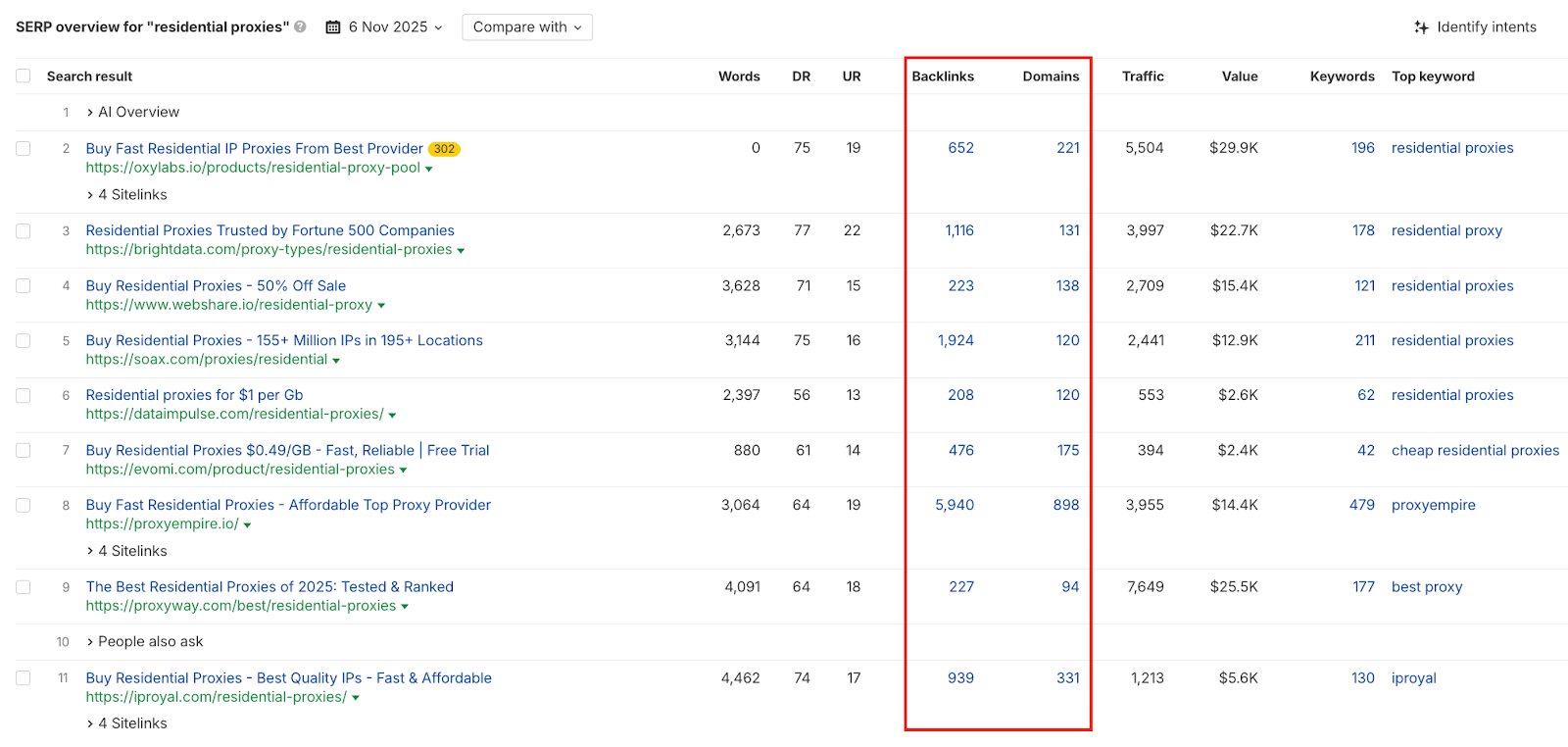Click the 302 redirect badge on the oxylabs result
This screenshot has height=747, width=1568.
[x=444, y=149]
